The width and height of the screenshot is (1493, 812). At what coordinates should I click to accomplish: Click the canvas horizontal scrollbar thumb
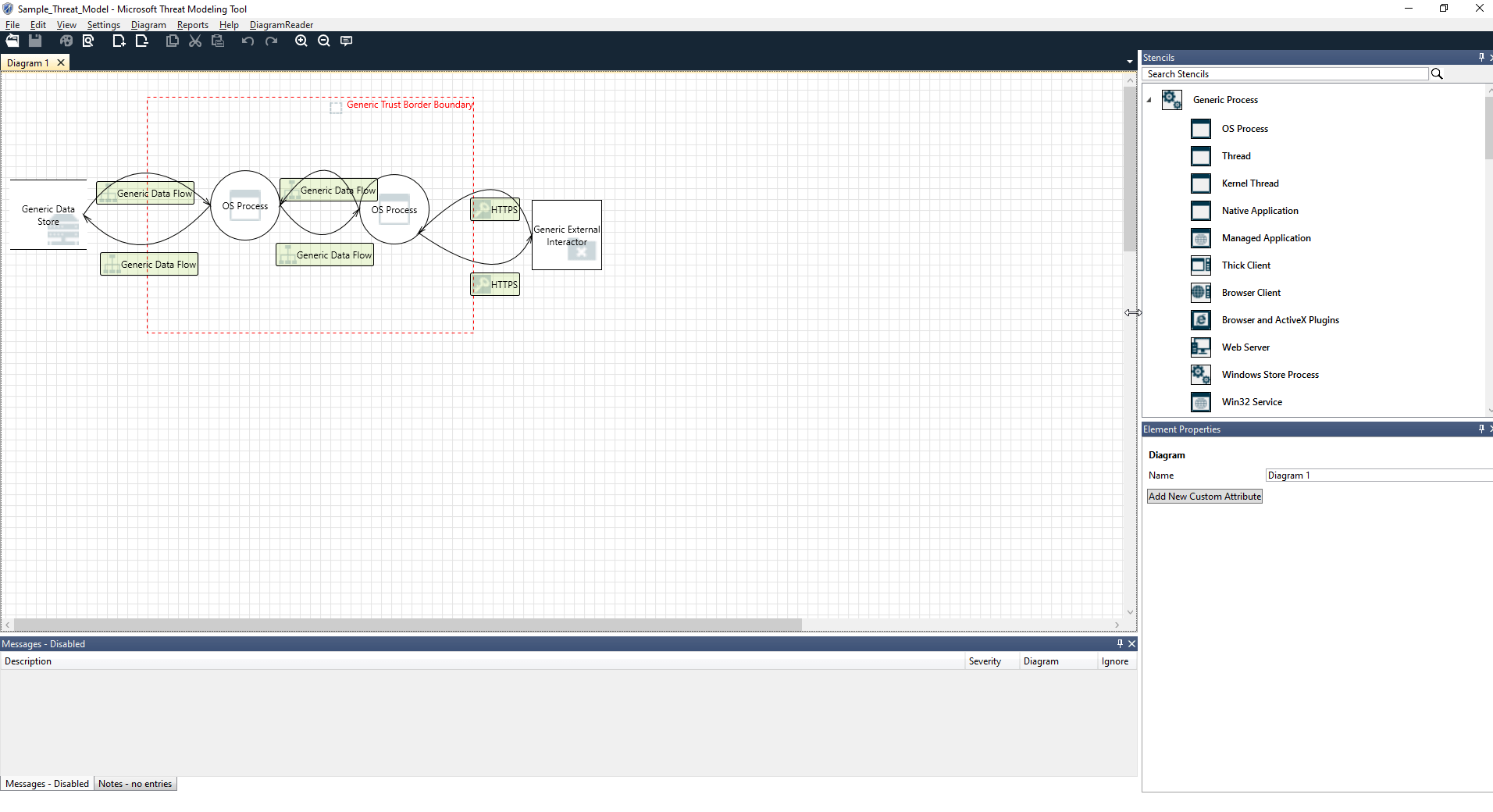click(408, 625)
